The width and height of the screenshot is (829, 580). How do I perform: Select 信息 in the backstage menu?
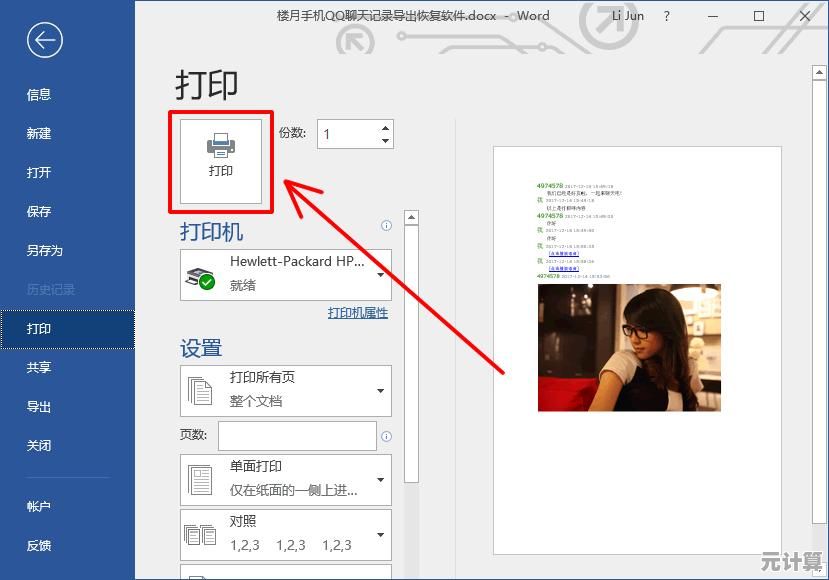point(39,95)
